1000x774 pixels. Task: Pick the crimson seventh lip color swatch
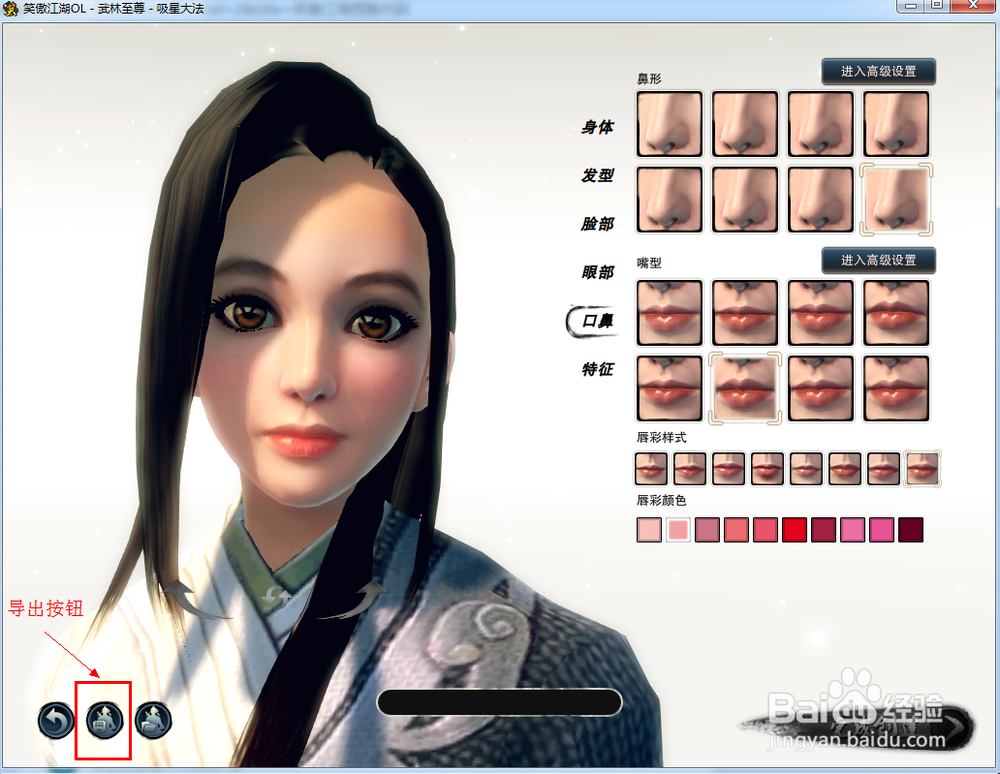(x=823, y=530)
